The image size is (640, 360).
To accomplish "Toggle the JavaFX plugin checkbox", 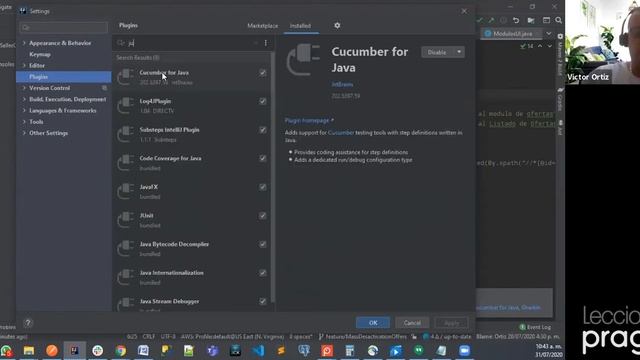I will click(x=262, y=187).
